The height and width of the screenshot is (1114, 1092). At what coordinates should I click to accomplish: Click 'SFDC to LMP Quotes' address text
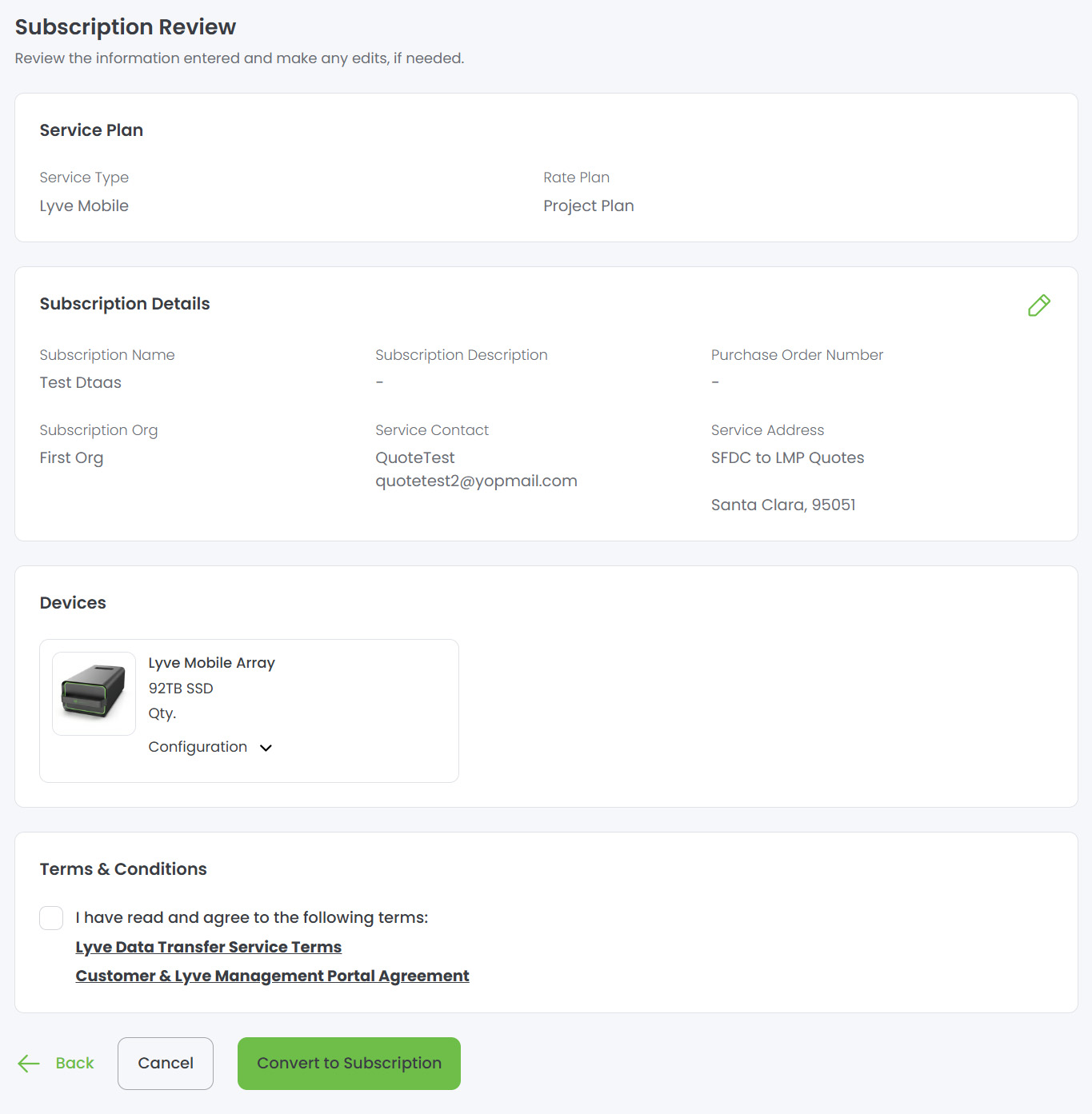pyautogui.click(x=787, y=457)
